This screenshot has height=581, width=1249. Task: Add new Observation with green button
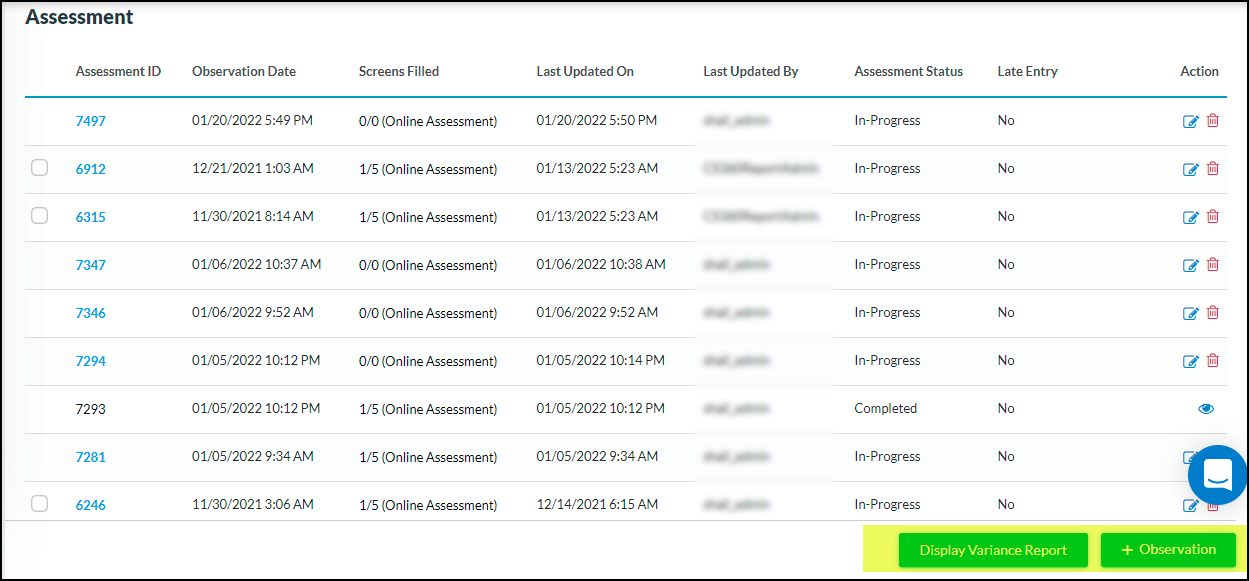[x=1168, y=550]
